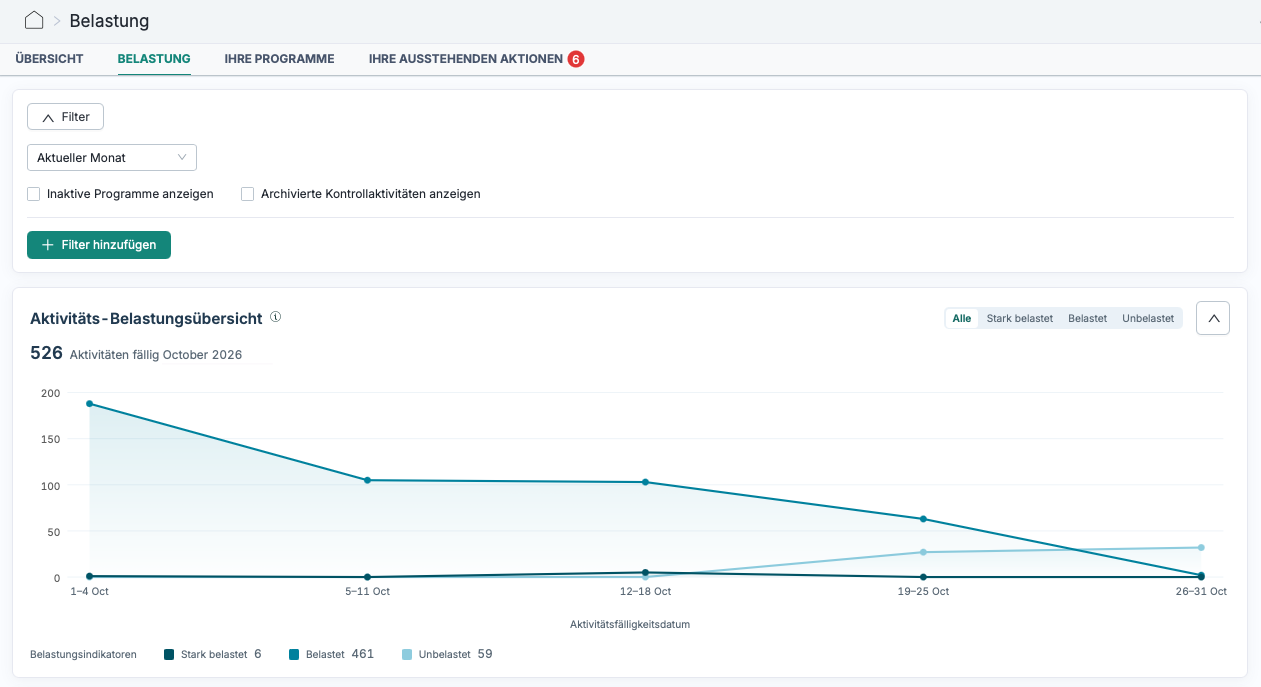Viewport: 1261px width, 687px height.
Task: Click the 26–31 Oct axis label
Action: pos(1201,592)
